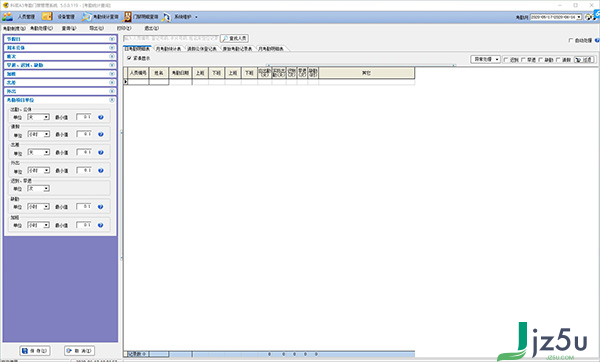Click the icon right of the attendance month dropdown
This screenshot has height=362, width=600.
pos(589,17)
